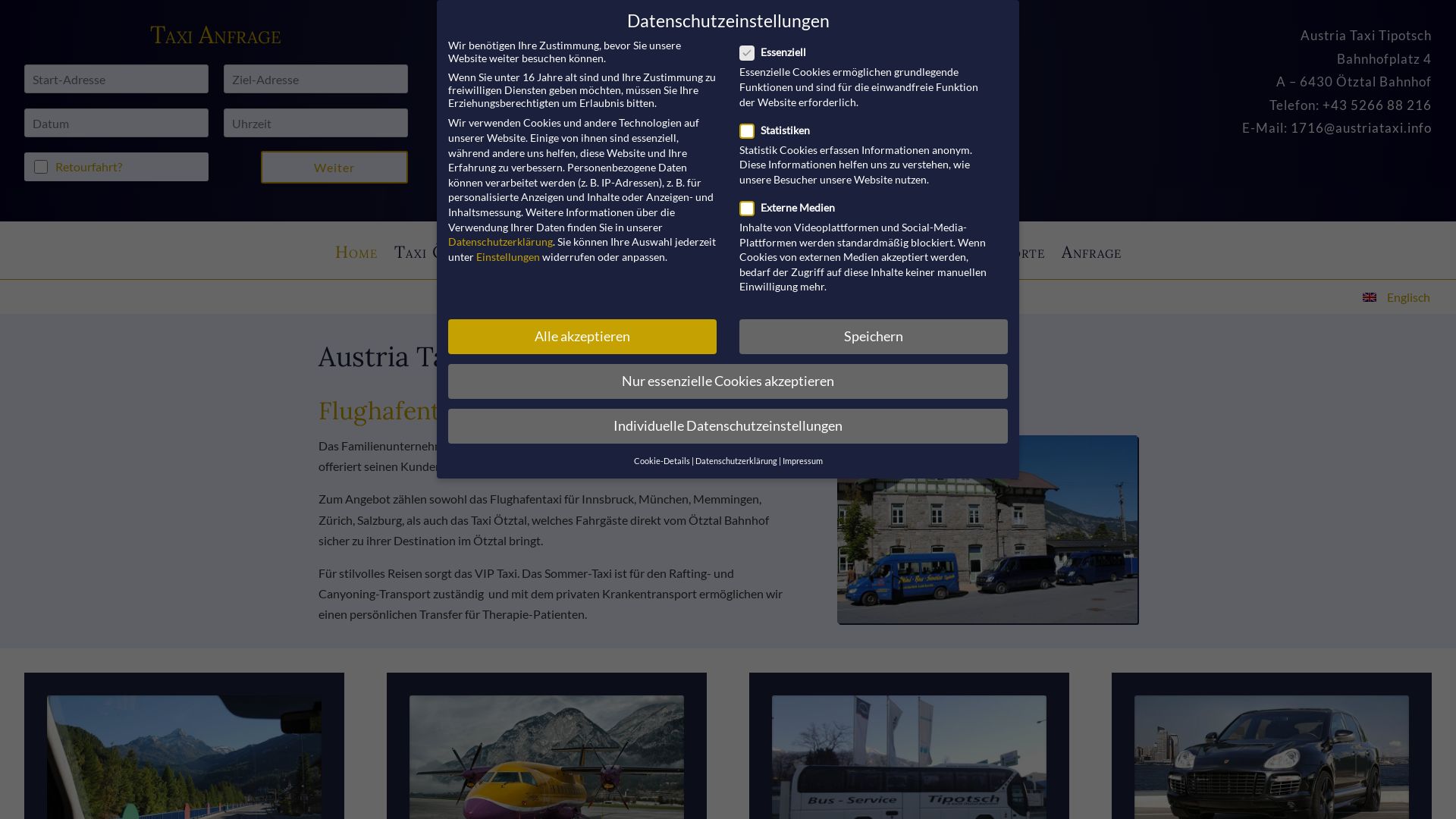Open the Impressum link
This screenshot has width=1456, height=819.
tap(802, 461)
